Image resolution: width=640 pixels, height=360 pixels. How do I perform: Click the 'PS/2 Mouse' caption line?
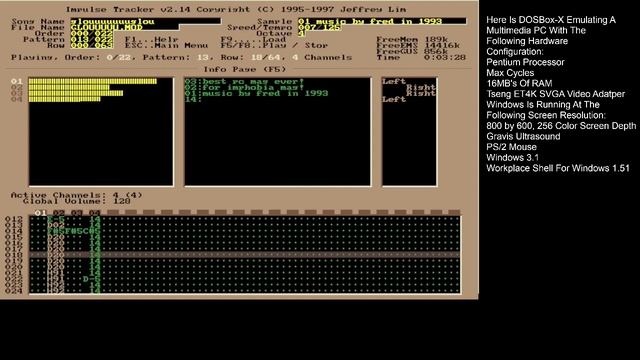click(x=511, y=147)
